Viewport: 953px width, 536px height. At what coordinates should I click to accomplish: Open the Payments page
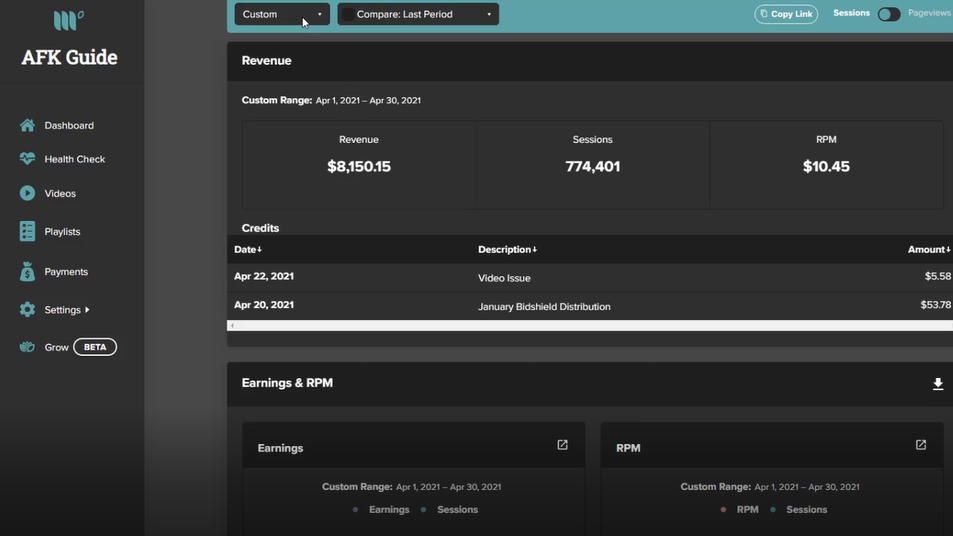[66, 272]
